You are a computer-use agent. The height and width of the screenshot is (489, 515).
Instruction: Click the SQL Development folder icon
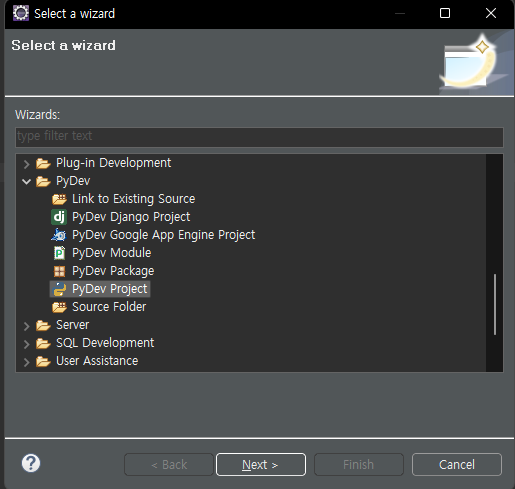coord(43,343)
